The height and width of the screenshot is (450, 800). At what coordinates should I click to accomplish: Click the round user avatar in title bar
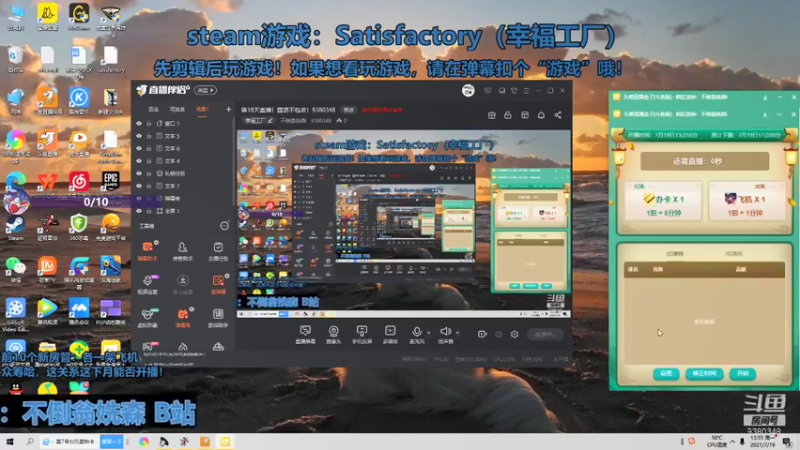click(468, 90)
